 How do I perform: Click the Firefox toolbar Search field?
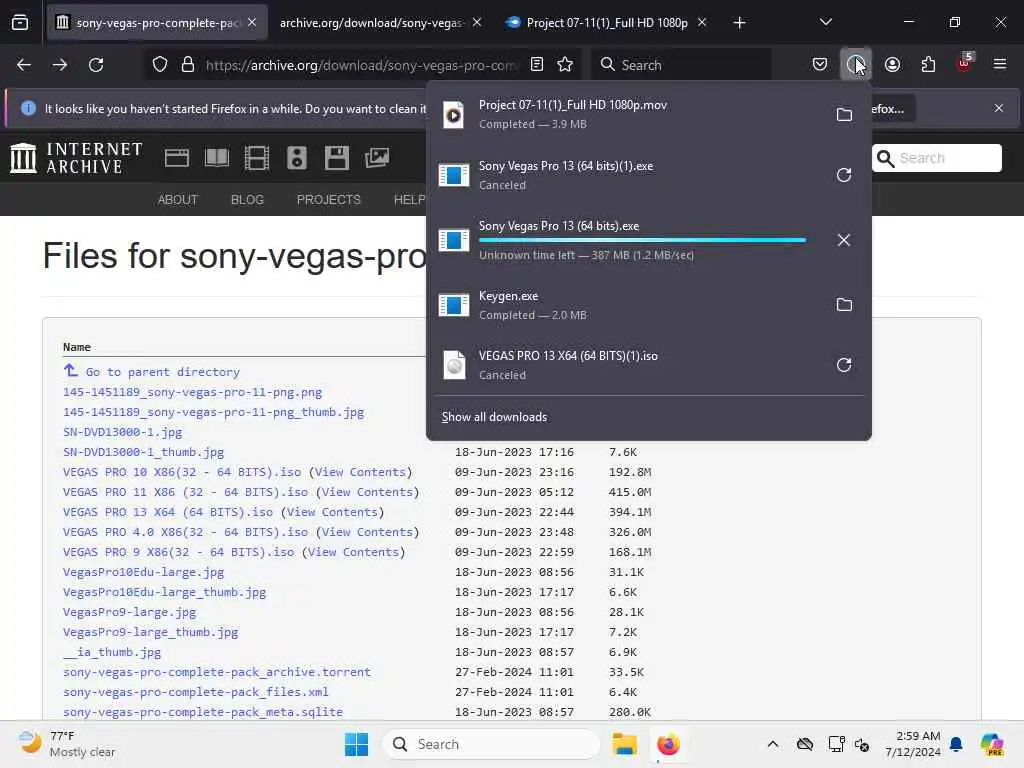coord(682,65)
